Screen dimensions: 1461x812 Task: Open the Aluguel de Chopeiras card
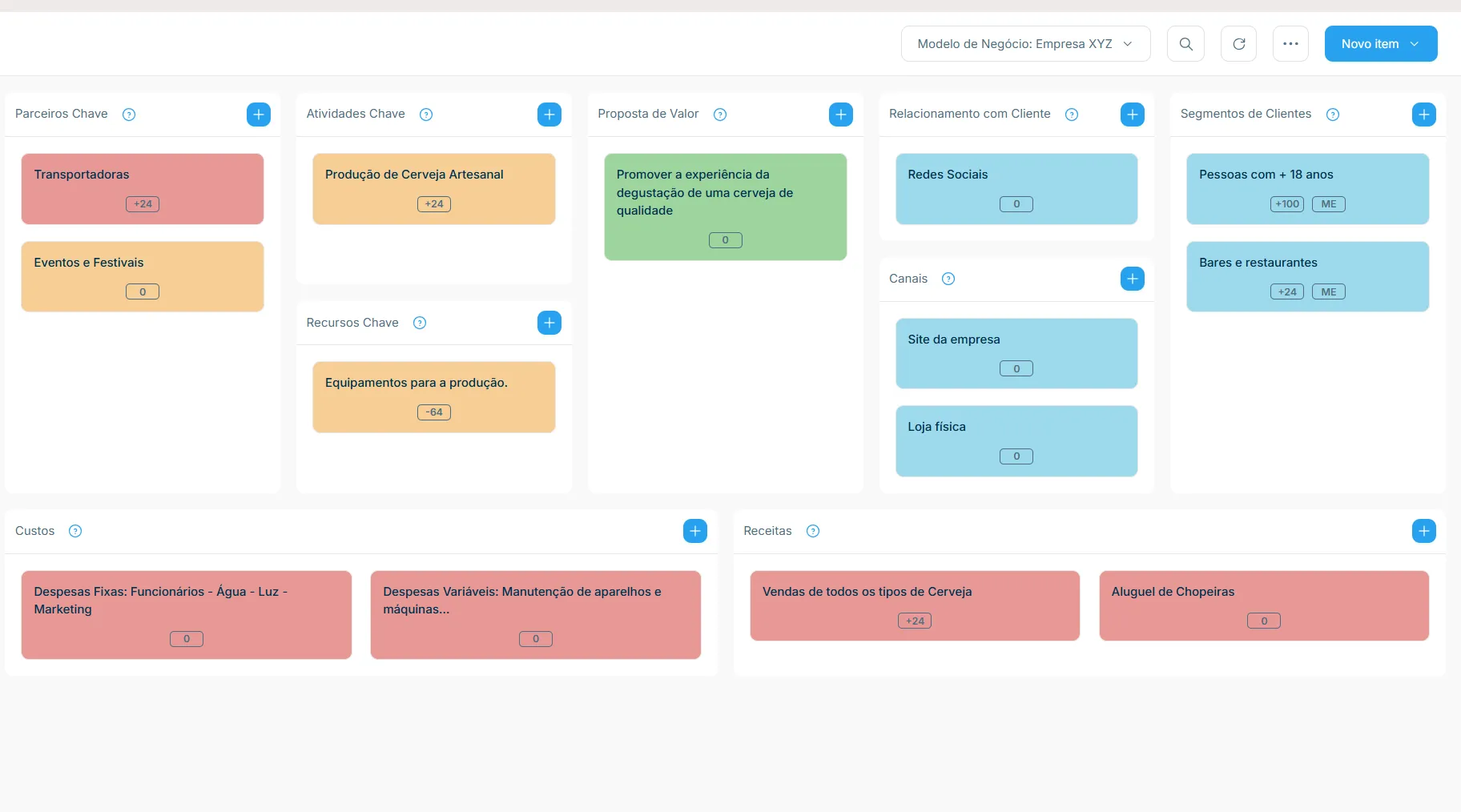click(x=1264, y=605)
